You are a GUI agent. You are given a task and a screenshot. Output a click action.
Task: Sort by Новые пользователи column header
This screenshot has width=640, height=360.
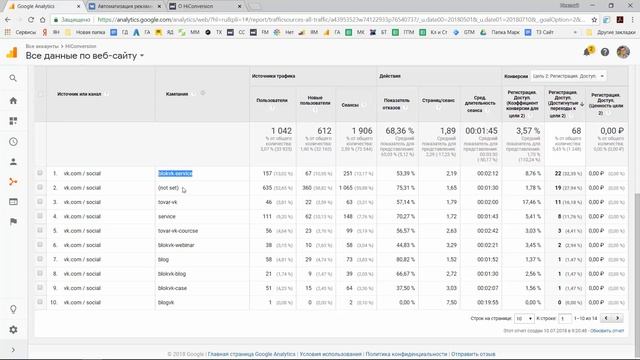(x=315, y=100)
